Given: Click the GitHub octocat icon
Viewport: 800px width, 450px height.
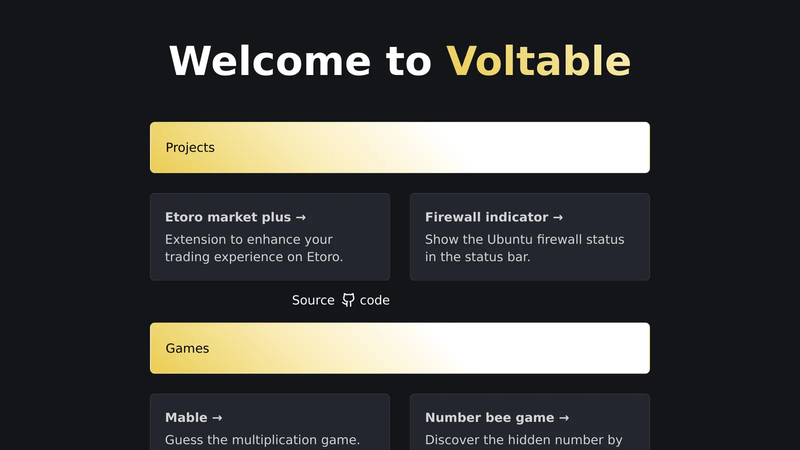Looking at the screenshot, I should click(x=348, y=300).
